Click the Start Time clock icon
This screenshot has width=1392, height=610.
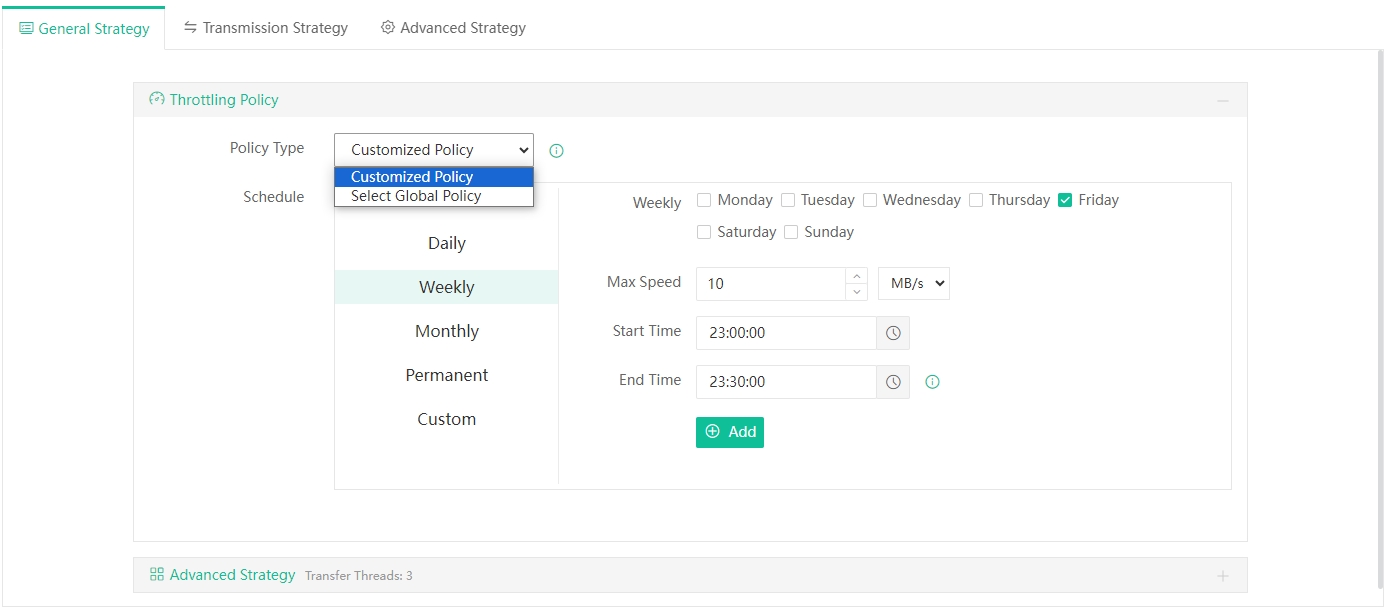(893, 333)
